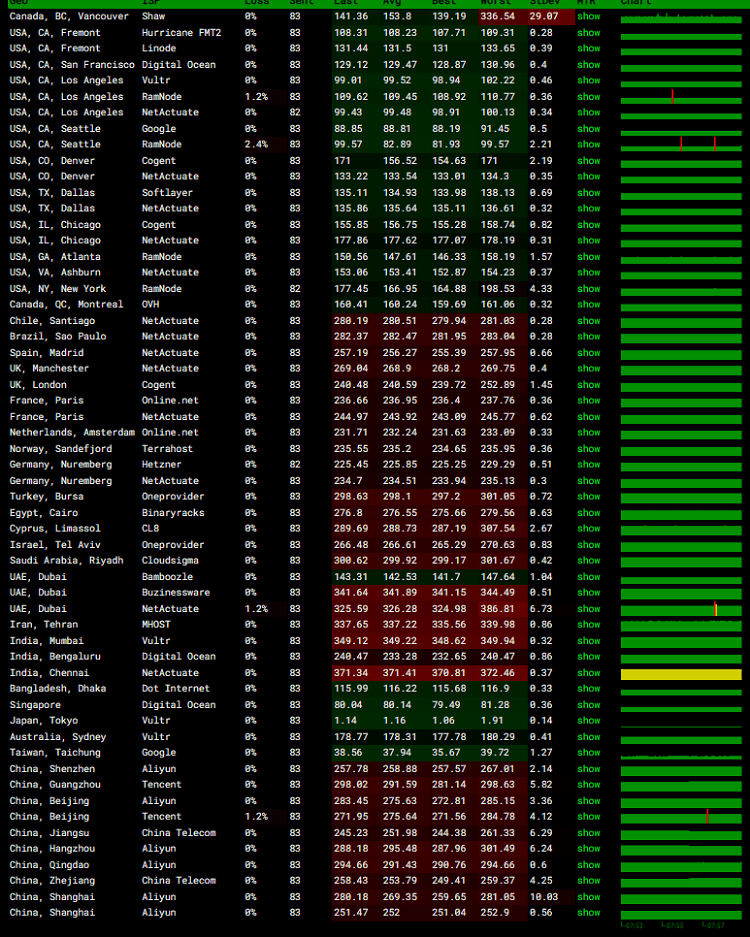The height and width of the screenshot is (937, 750).
Task: Click the chart for China Beijing Tencent
Action: pyautogui.click(x=681, y=817)
